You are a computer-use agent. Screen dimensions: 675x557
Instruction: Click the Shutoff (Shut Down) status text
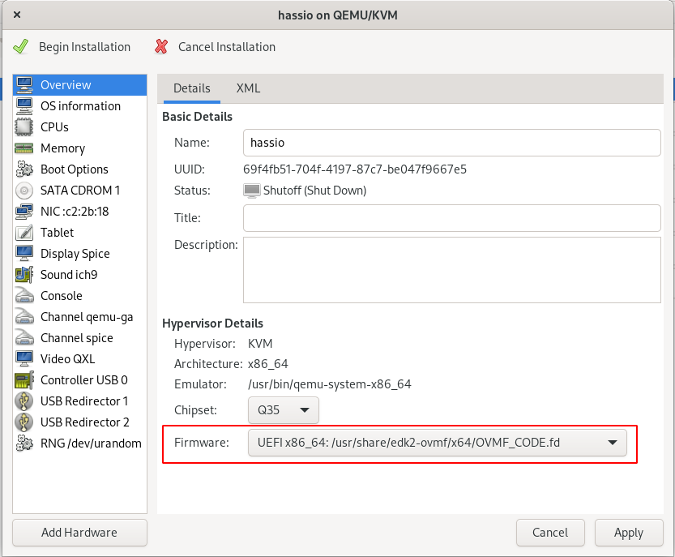315,191
